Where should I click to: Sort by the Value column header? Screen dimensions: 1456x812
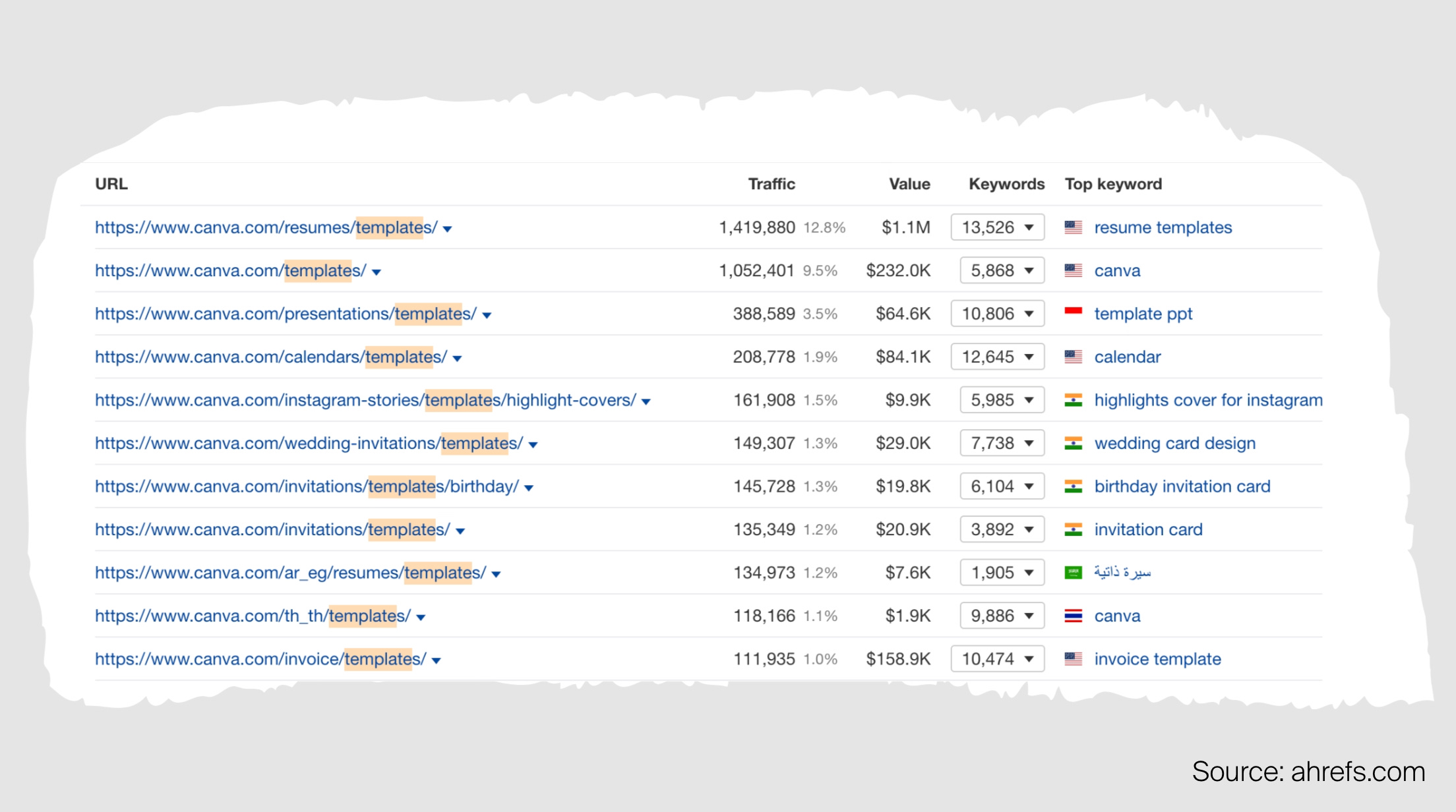point(909,184)
